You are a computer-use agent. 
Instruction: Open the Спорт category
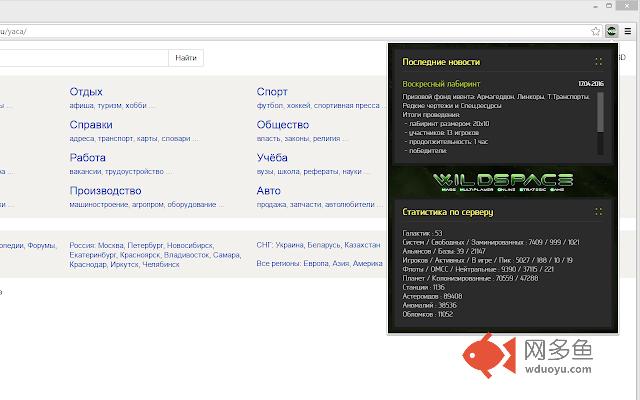click(x=272, y=91)
